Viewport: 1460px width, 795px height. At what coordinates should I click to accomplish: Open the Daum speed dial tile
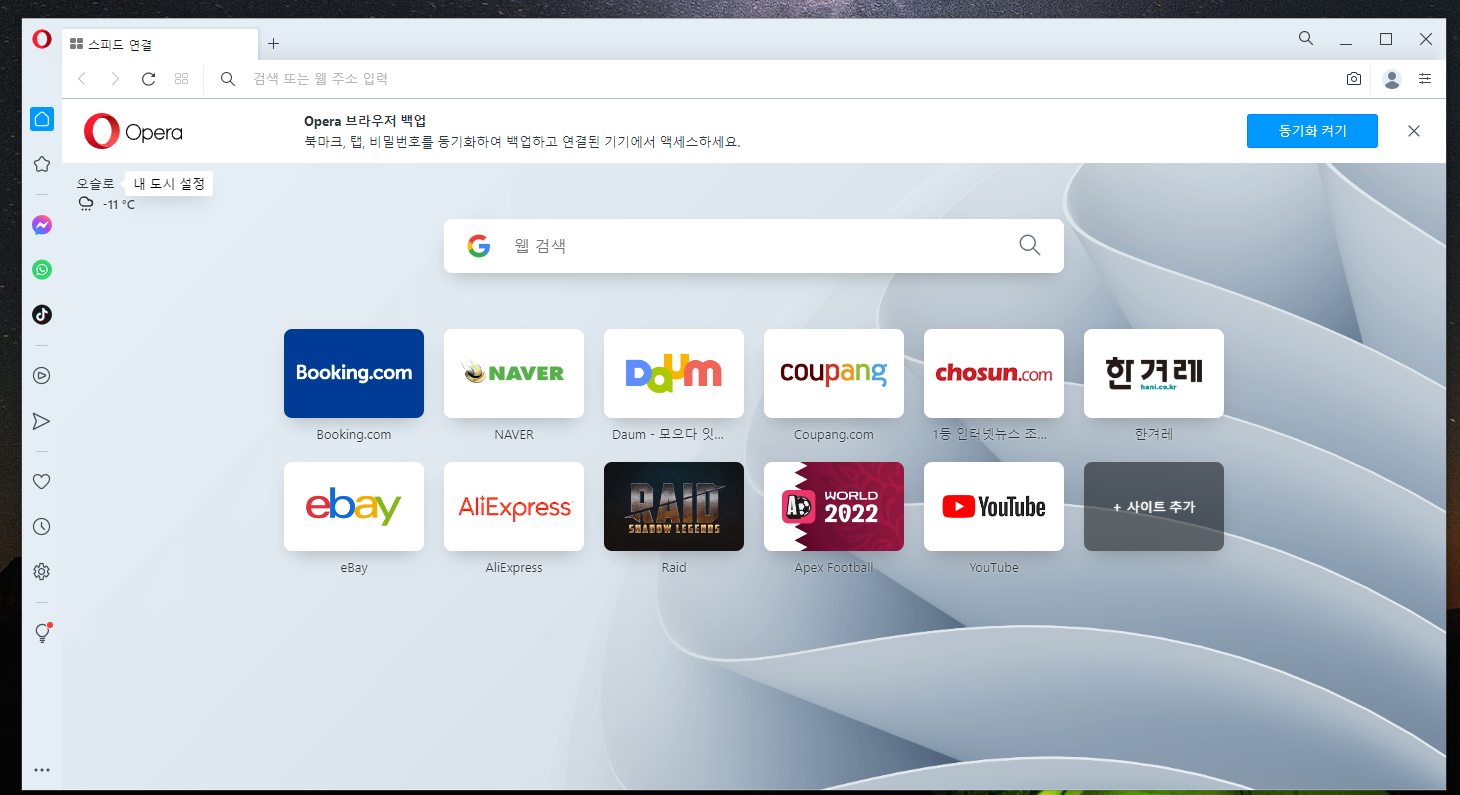[x=674, y=373]
